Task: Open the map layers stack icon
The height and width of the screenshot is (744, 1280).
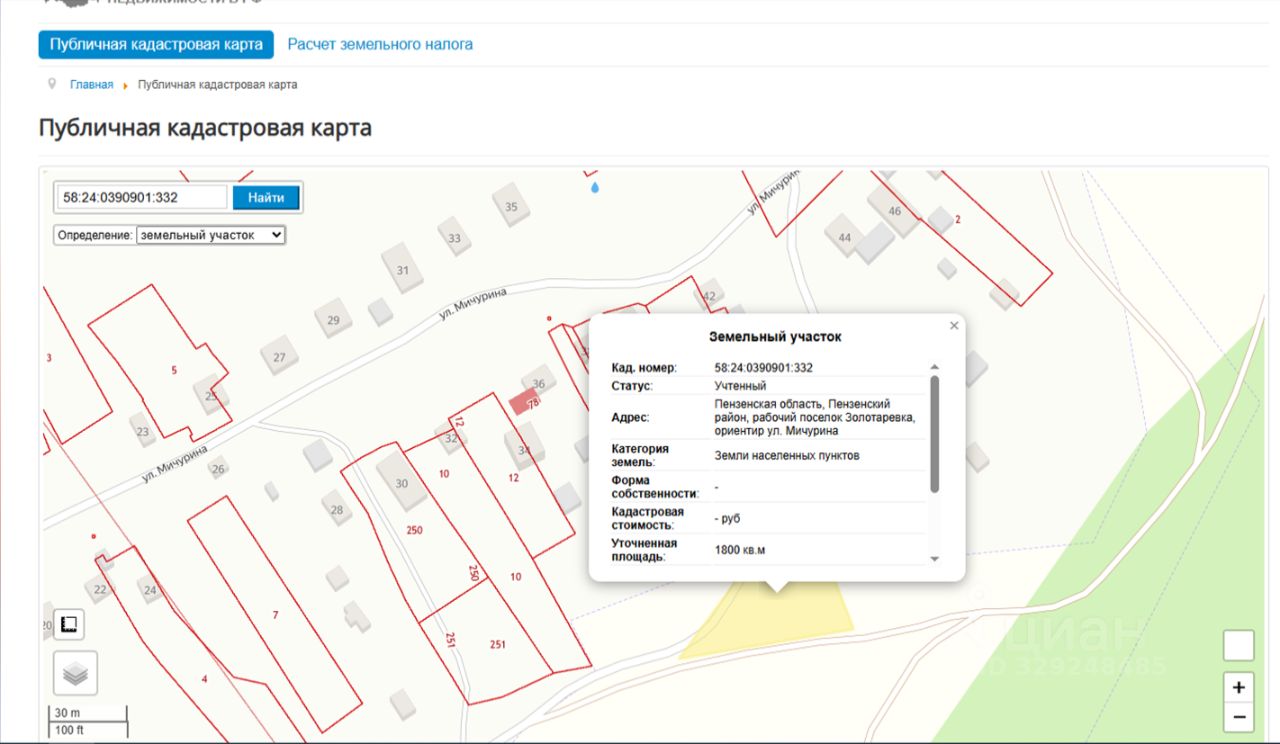Action: coord(75,674)
